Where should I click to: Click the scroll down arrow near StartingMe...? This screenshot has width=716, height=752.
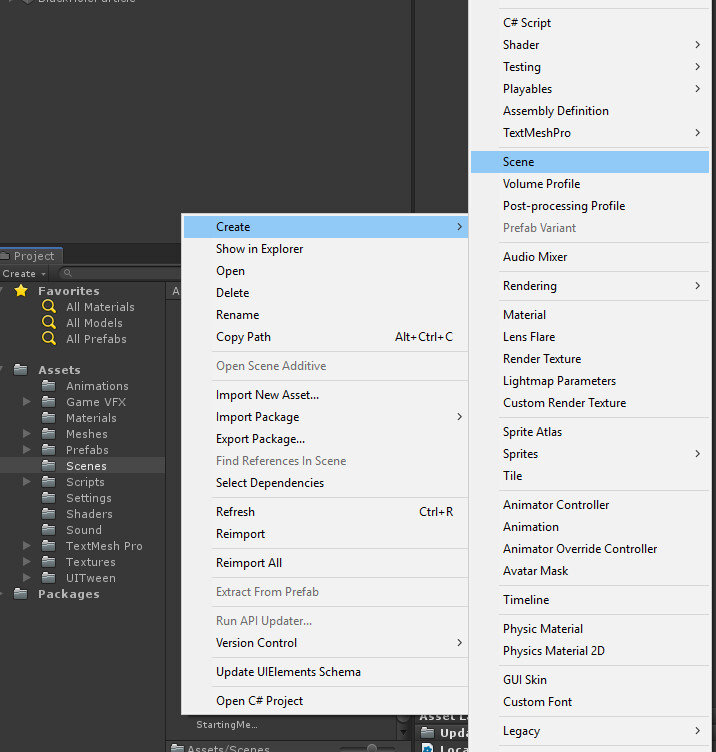(403, 732)
